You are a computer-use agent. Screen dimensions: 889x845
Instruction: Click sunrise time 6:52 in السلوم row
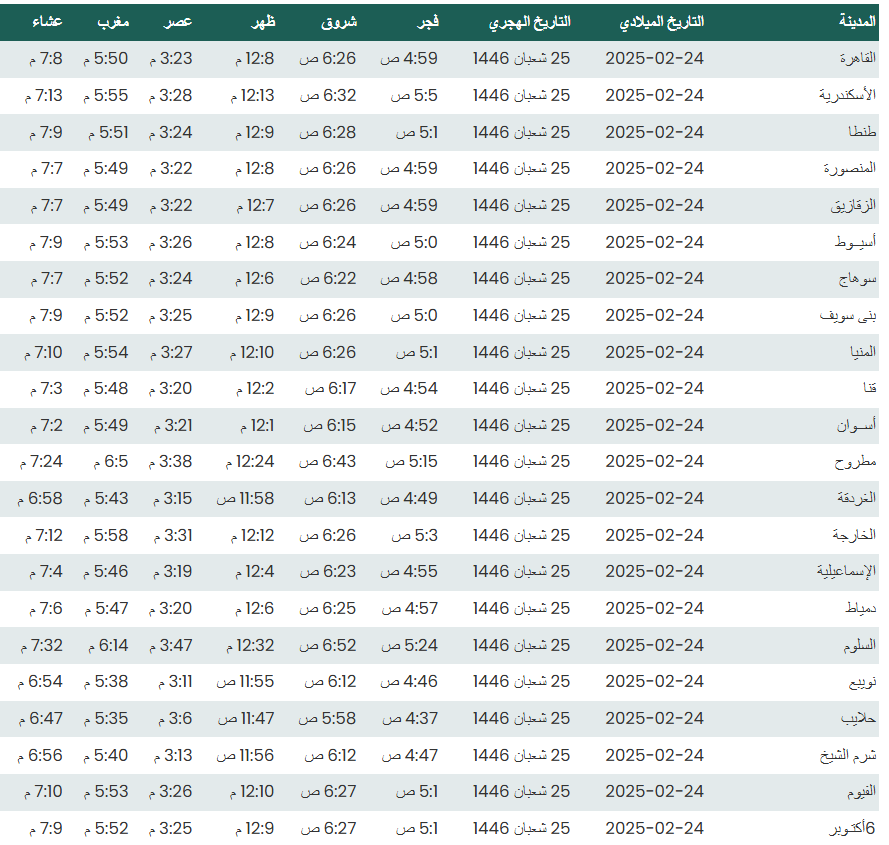point(328,645)
